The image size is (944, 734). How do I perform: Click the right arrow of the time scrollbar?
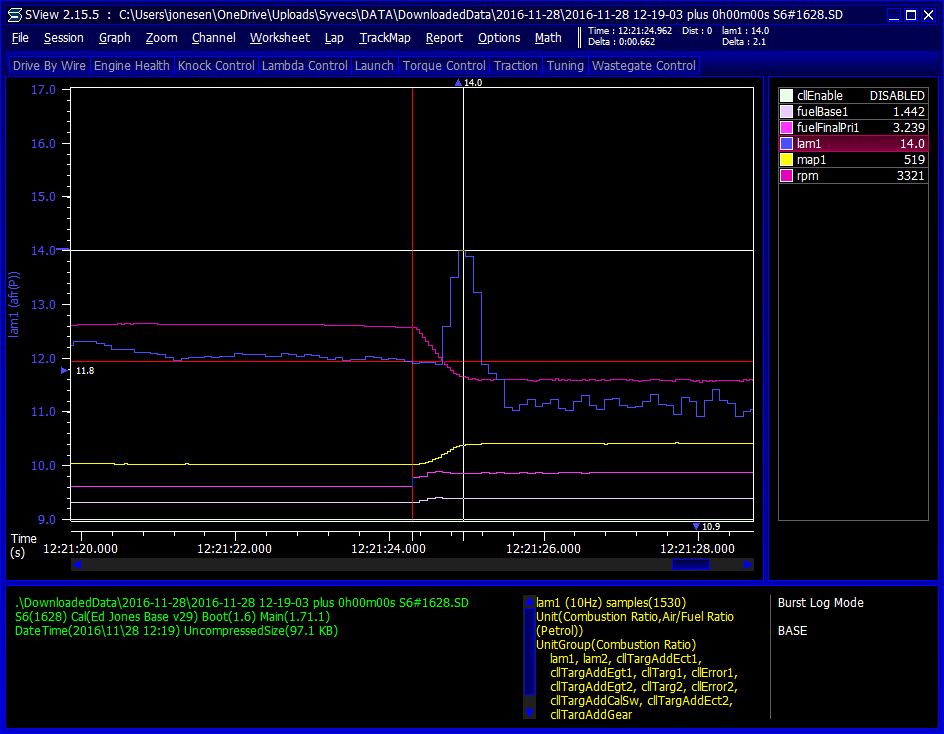pos(747,565)
